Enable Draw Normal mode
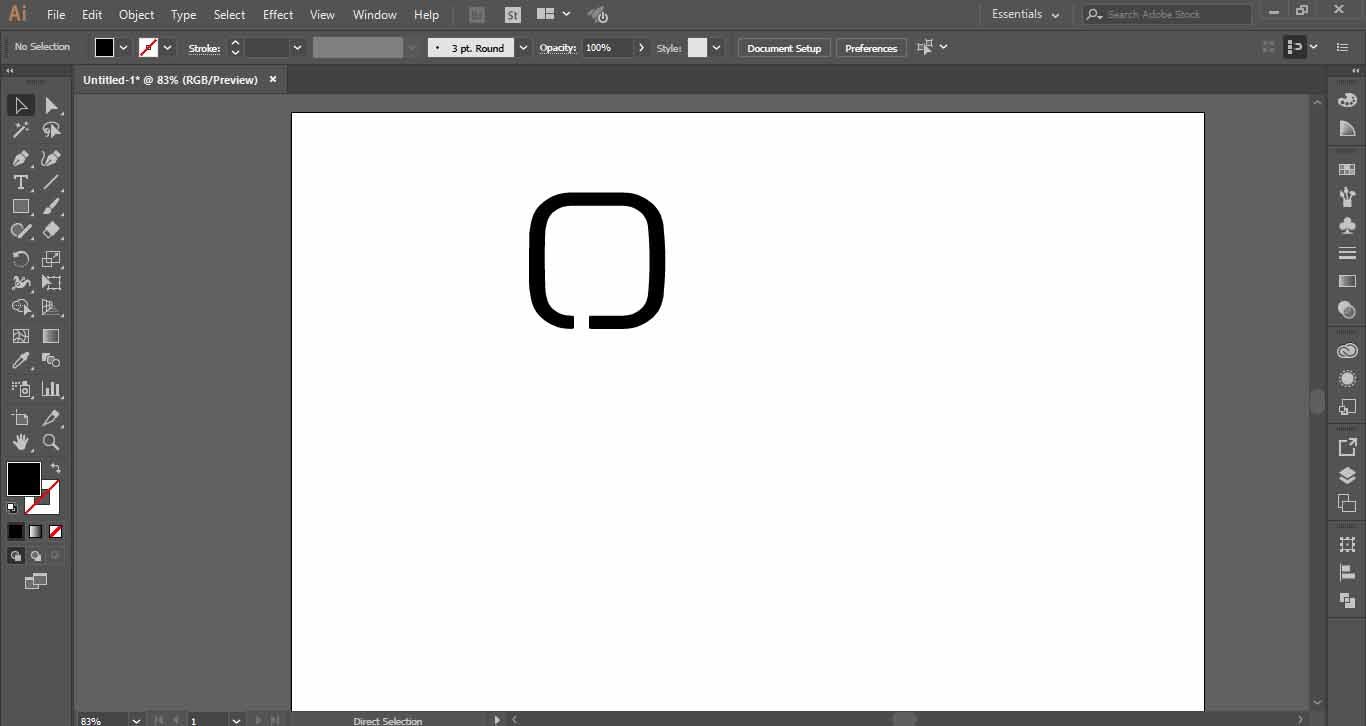Viewport: 1366px width, 726px height. (x=16, y=556)
